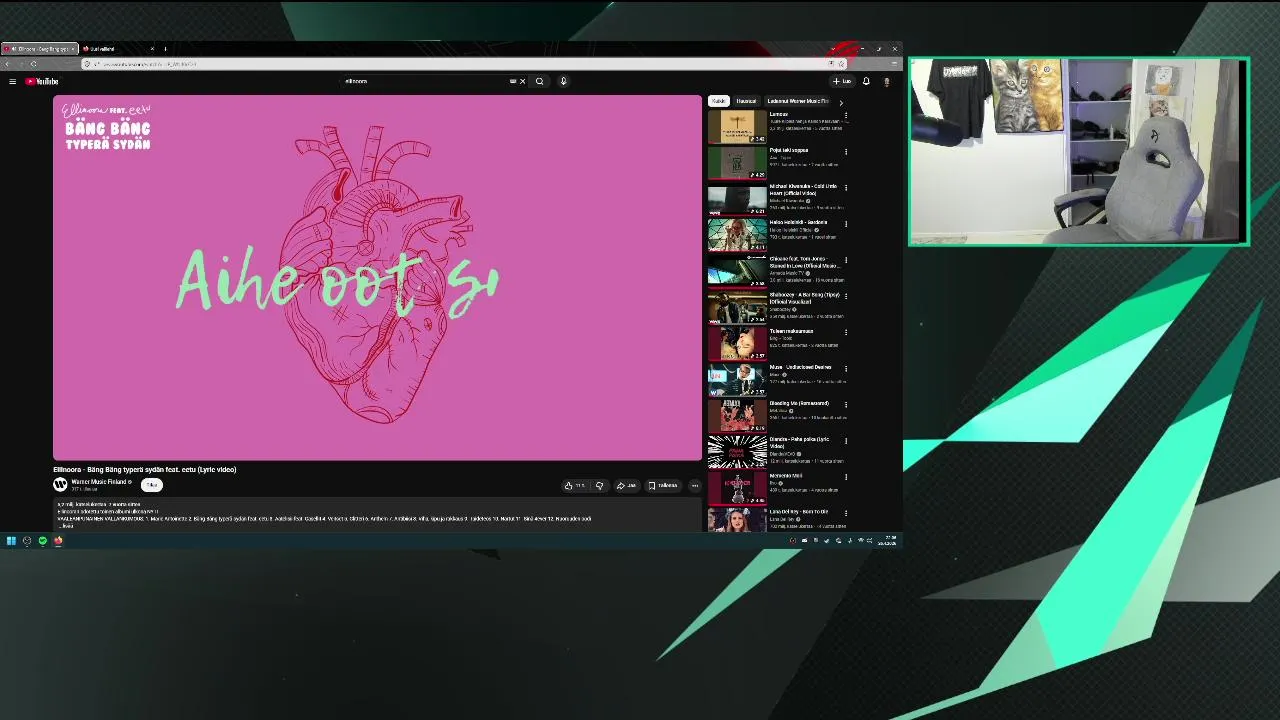The height and width of the screenshot is (720, 1280).
Task: Open options for the Michael Kiwanuka video
Action: (x=846, y=188)
